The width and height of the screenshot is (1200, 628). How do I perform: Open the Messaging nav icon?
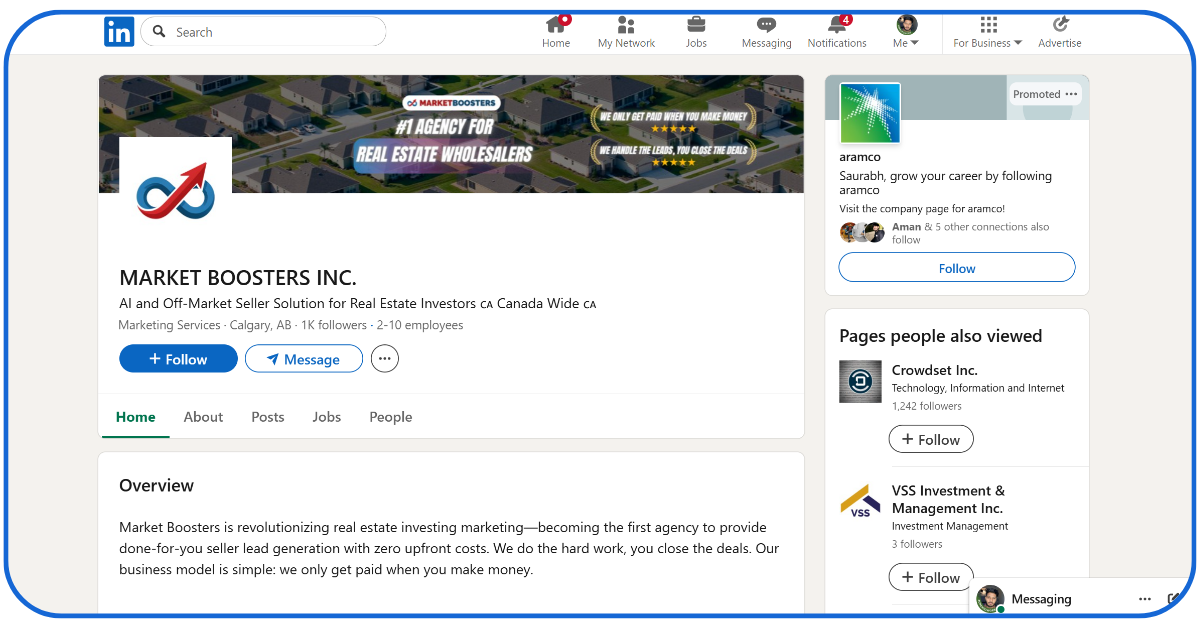766,25
